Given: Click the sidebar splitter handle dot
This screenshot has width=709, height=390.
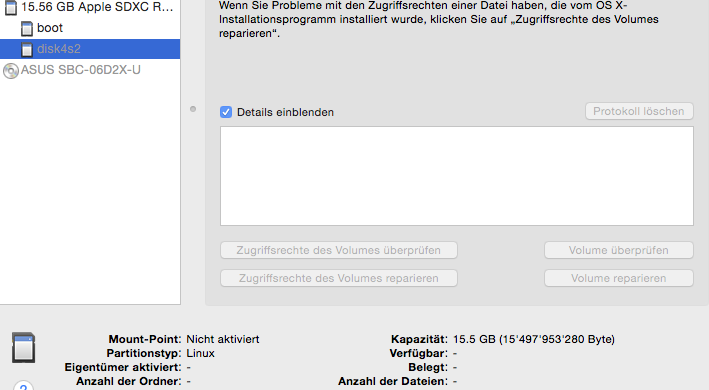Looking at the screenshot, I should click(193, 109).
